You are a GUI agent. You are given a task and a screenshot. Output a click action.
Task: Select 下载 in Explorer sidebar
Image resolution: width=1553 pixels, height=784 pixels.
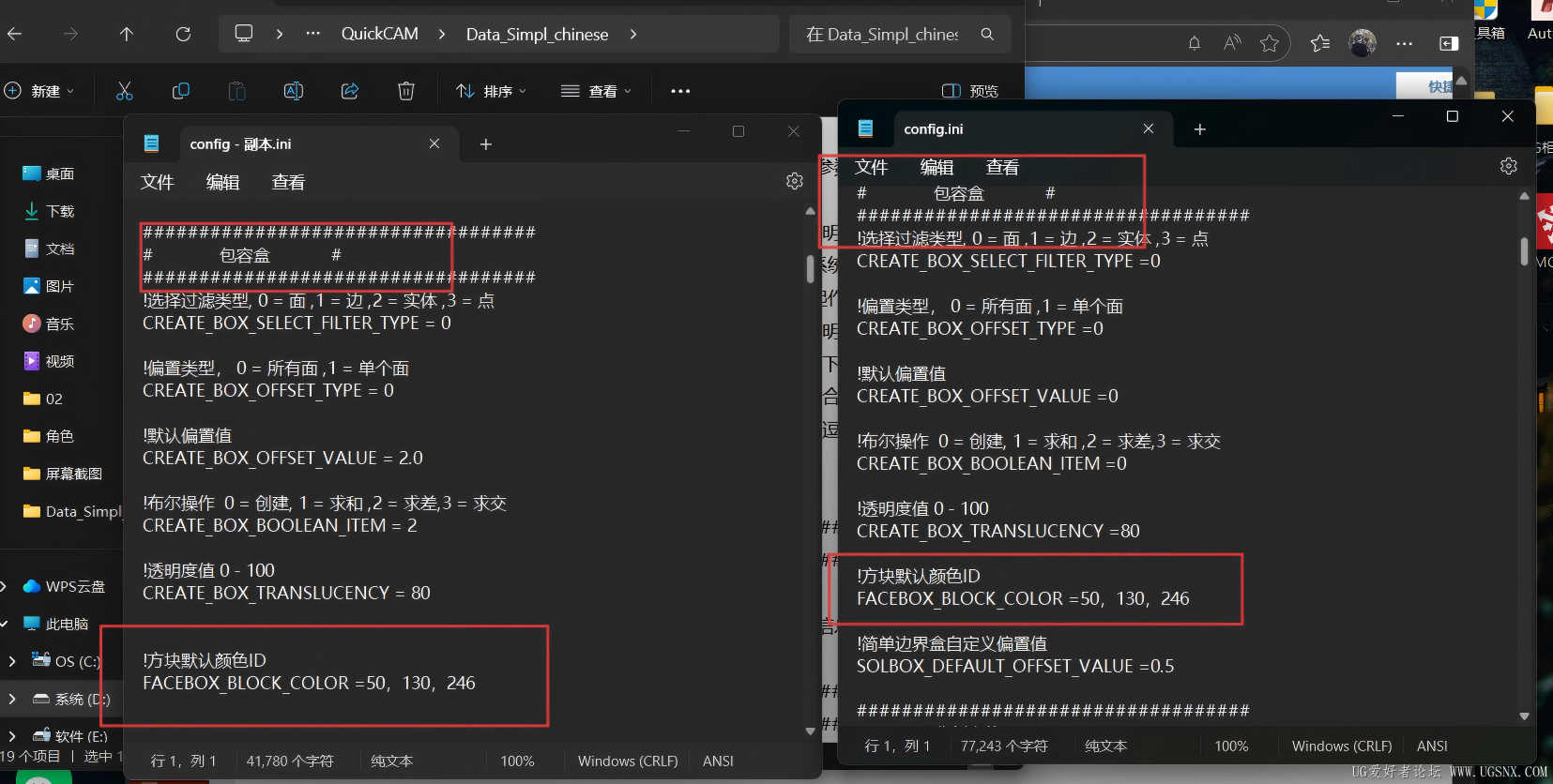(49, 211)
